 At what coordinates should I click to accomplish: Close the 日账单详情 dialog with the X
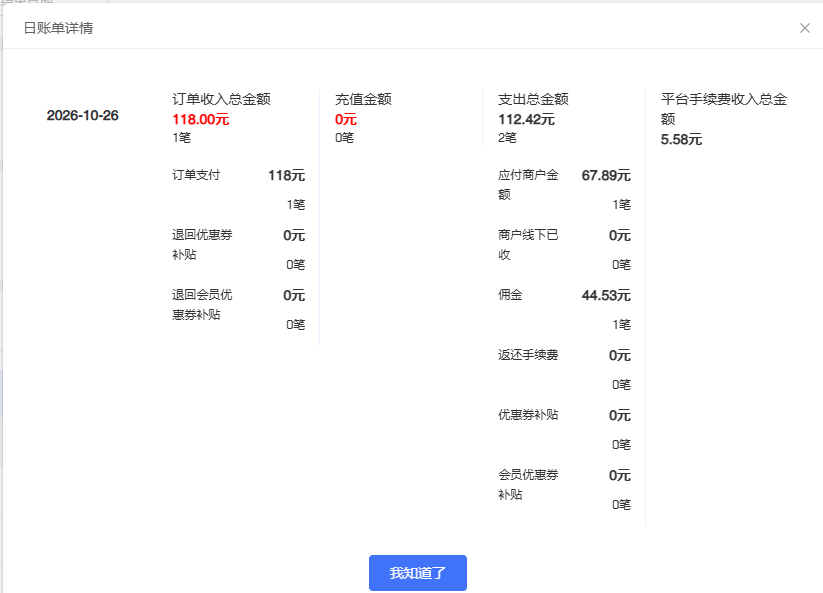tap(805, 28)
